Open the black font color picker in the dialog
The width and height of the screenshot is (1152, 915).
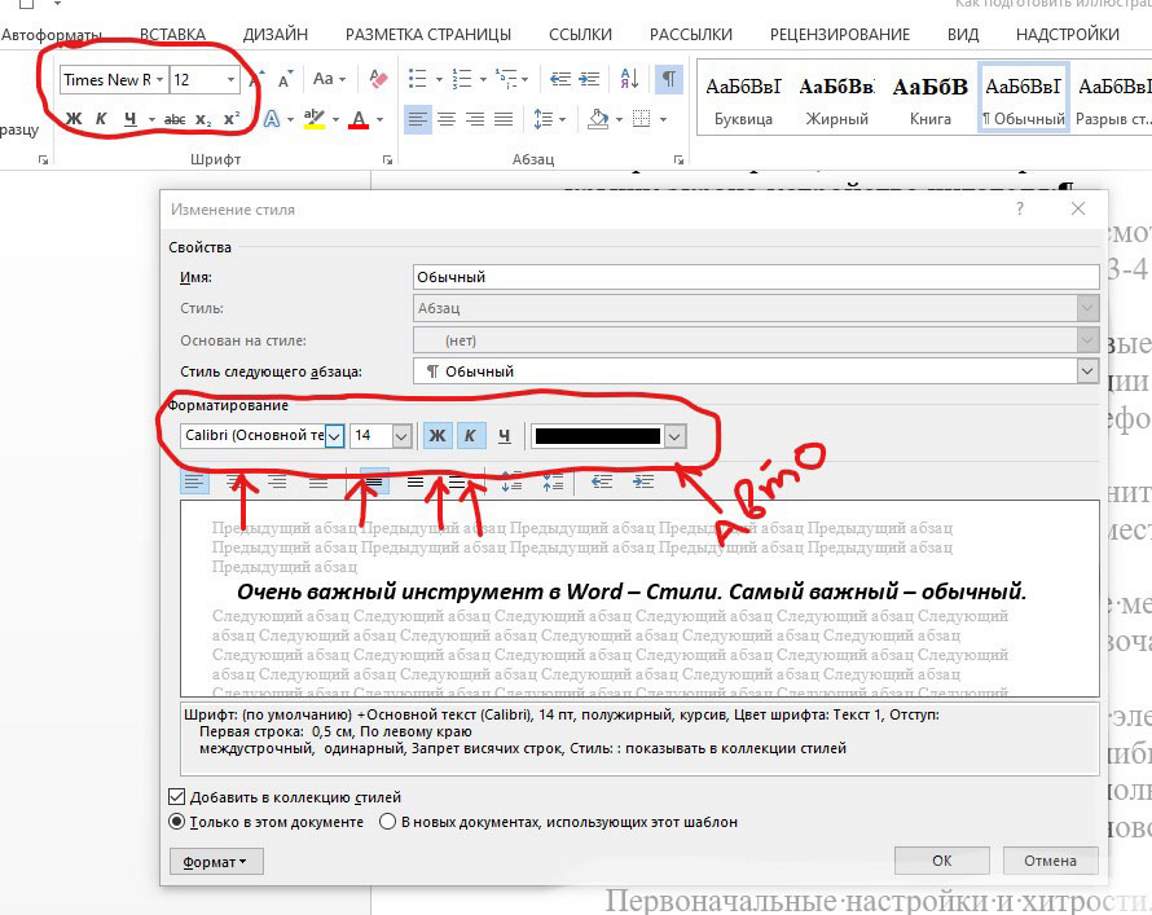coord(675,436)
